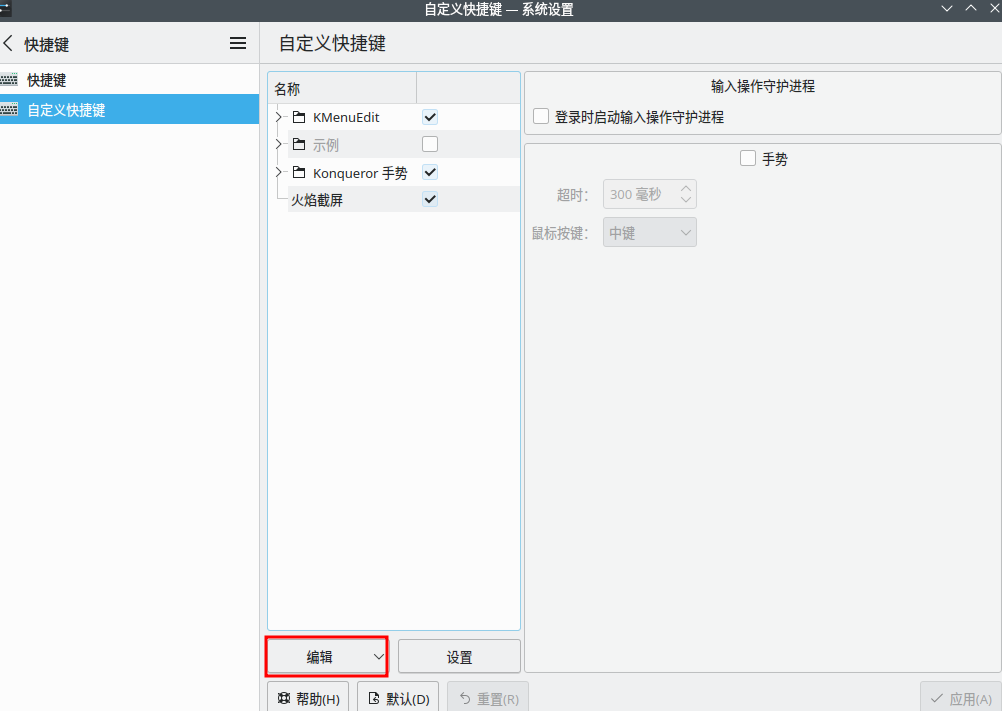Toggle the 手势 checkbox
The width and height of the screenshot is (1002, 711).
pyautogui.click(x=748, y=158)
